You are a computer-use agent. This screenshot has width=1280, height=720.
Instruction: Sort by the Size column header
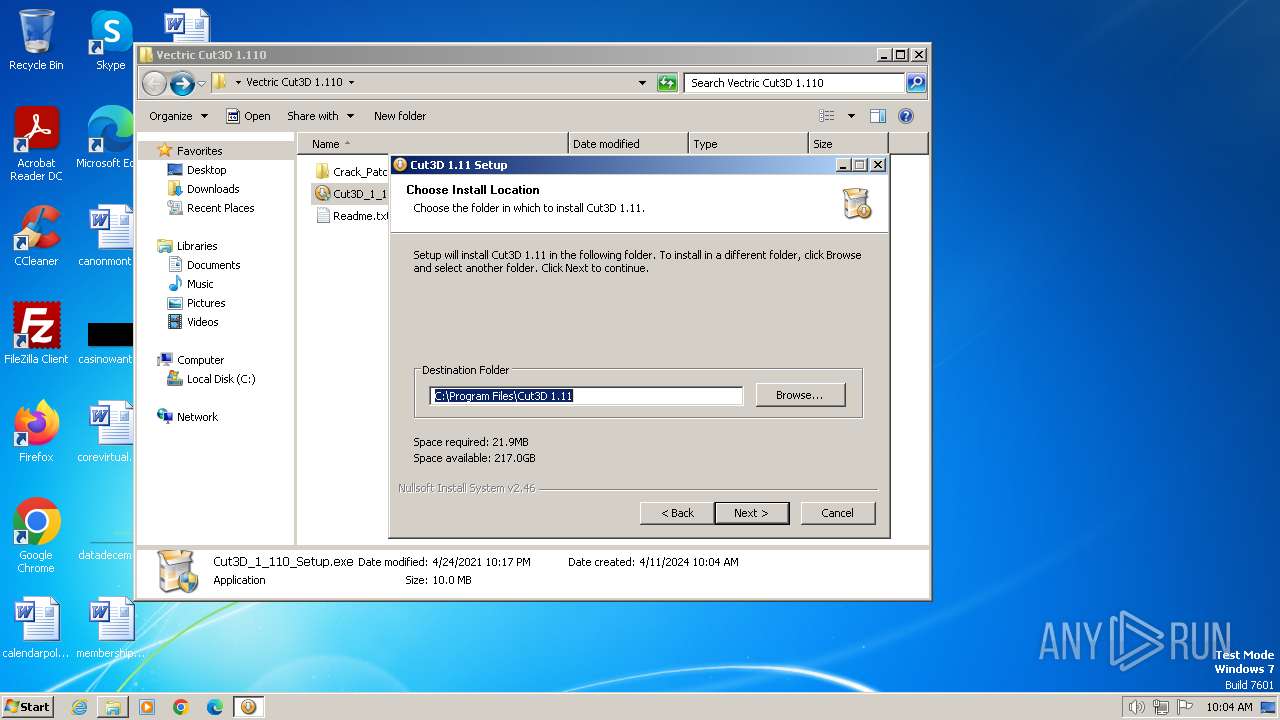pos(848,144)
